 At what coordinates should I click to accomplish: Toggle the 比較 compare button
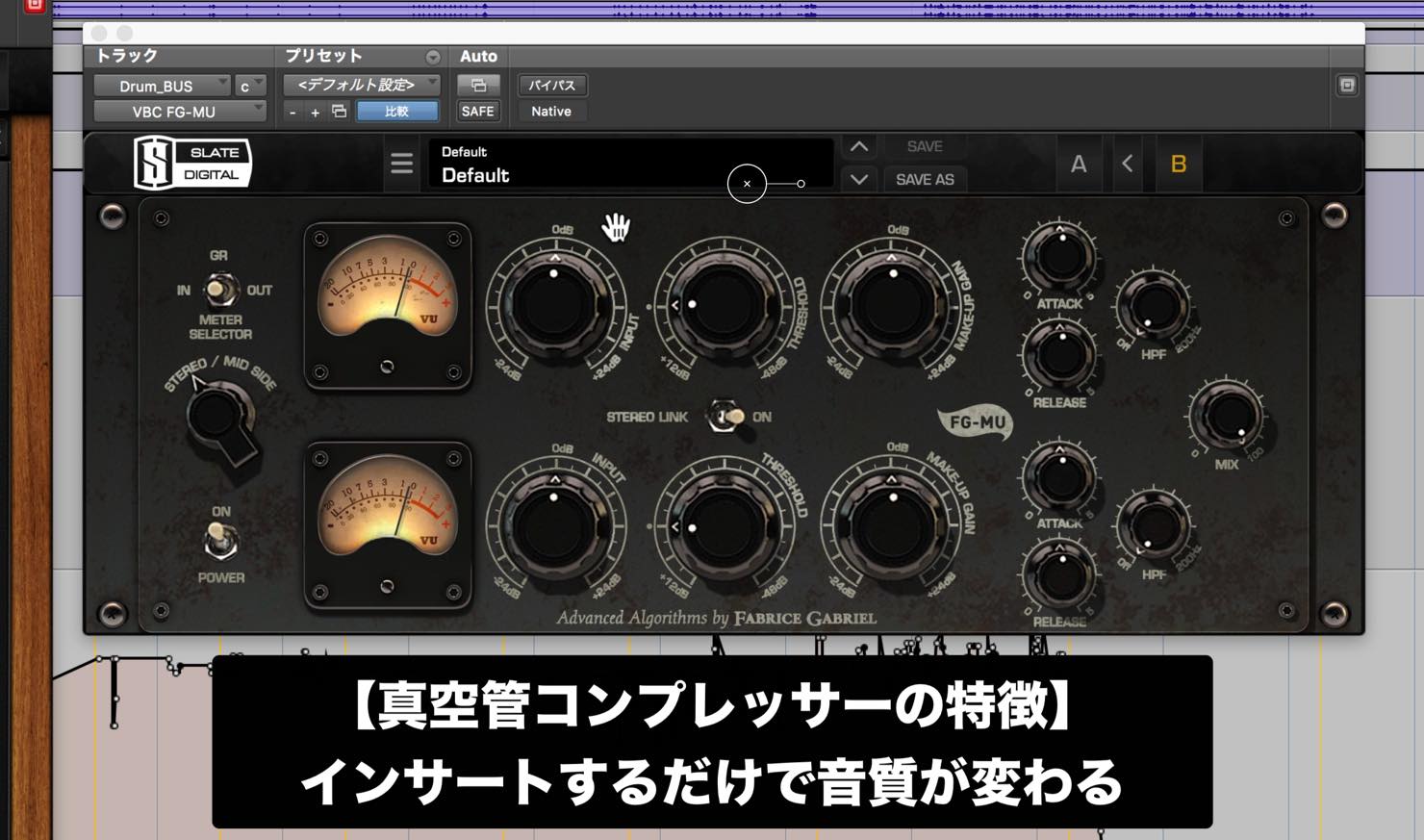click(x=397, y=112)
